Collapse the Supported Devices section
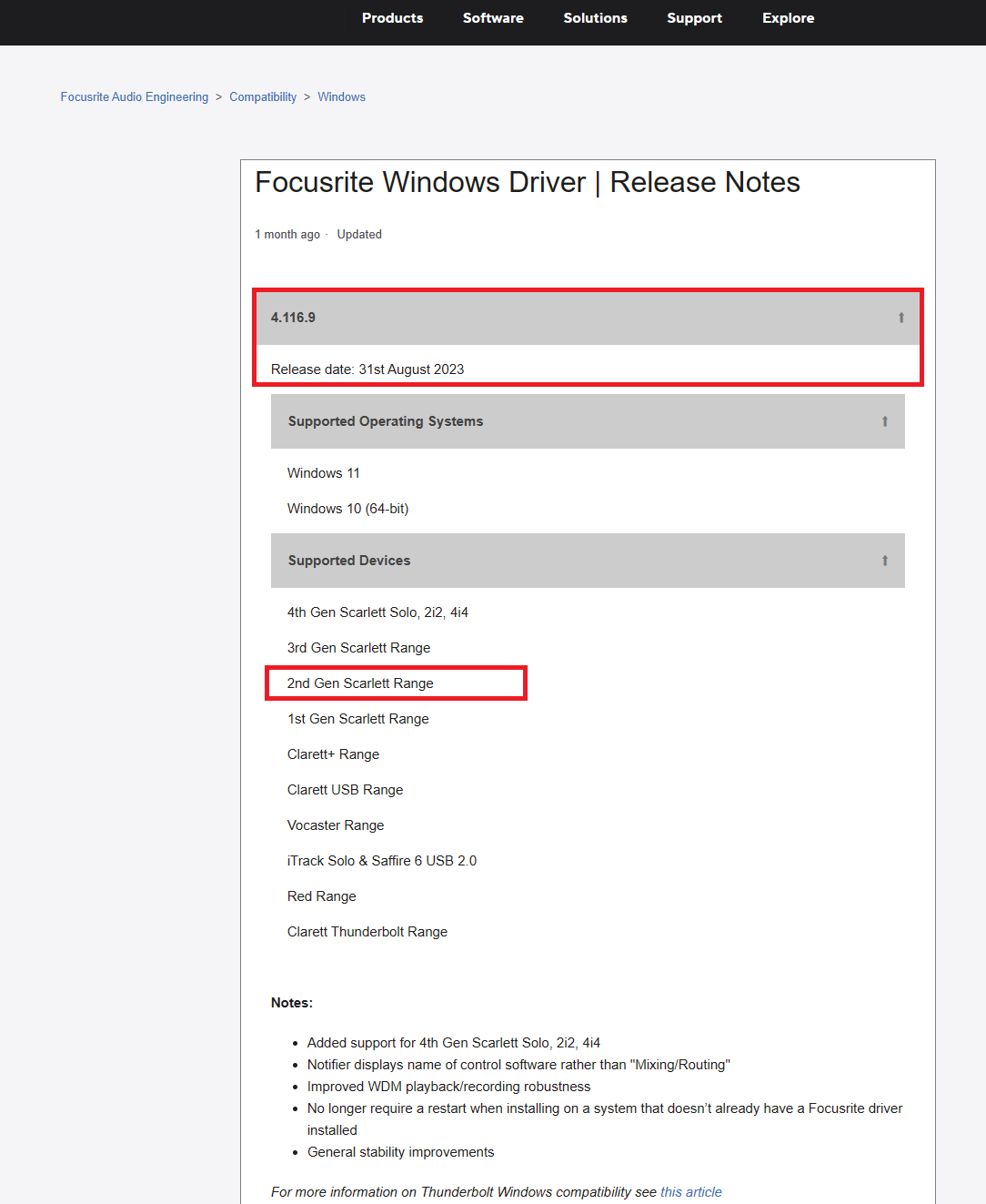Viewport: 986px width, 1204px height. (588, 561)
